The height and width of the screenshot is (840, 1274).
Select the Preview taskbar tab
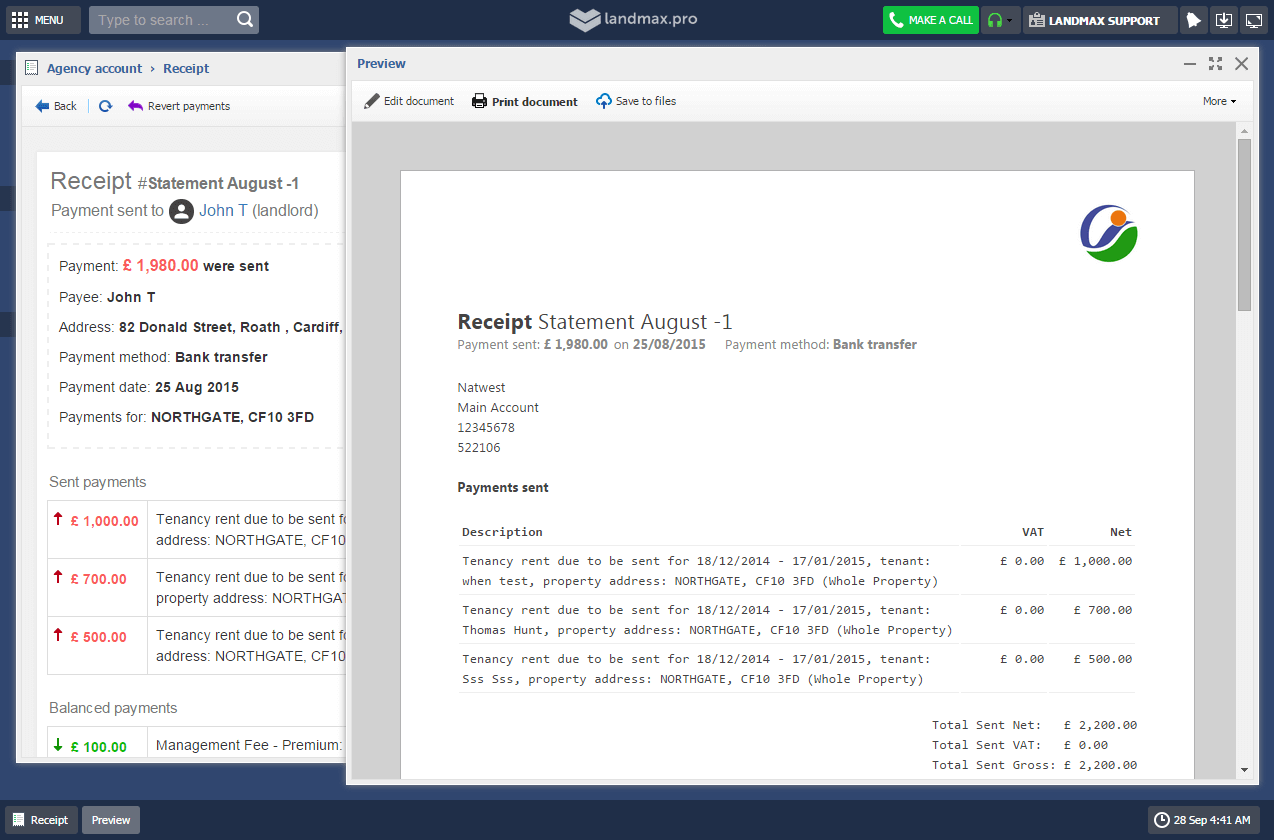(x=111, y=820)
